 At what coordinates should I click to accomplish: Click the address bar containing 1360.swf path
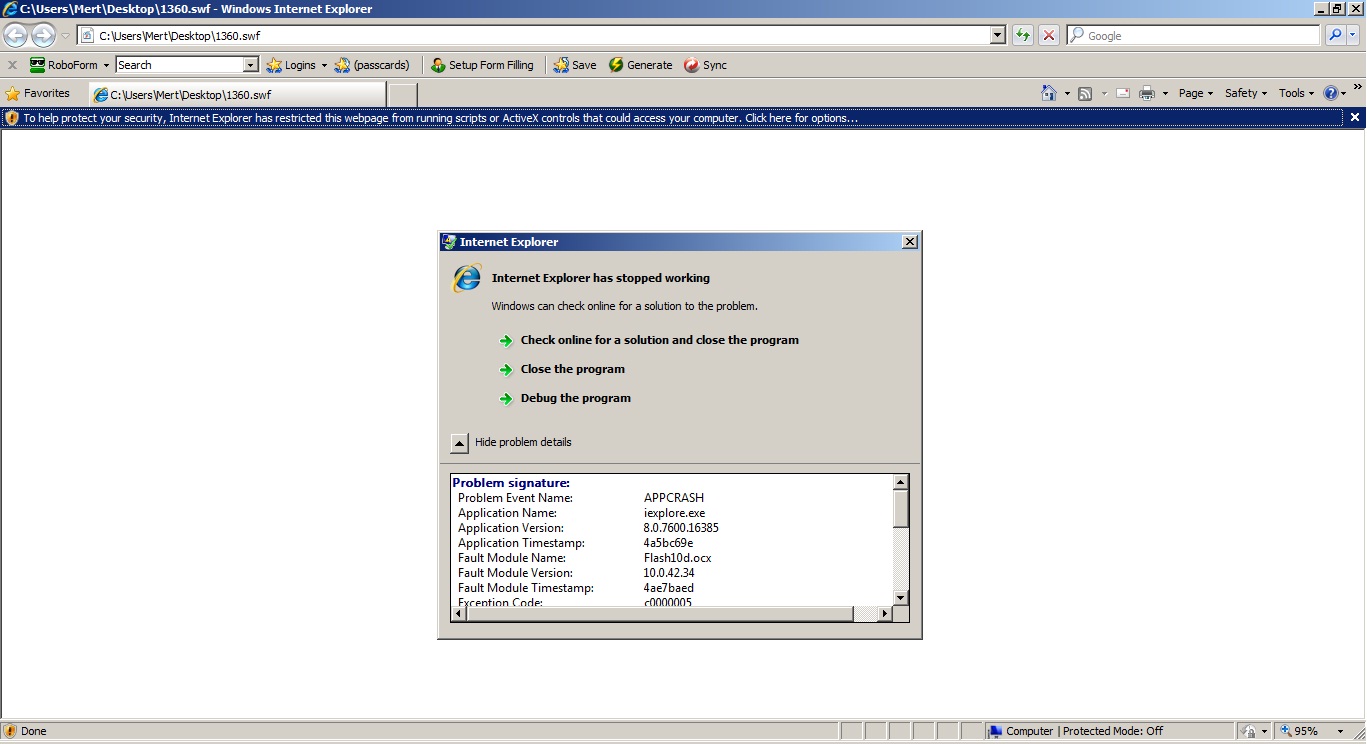tap(534, 36)
